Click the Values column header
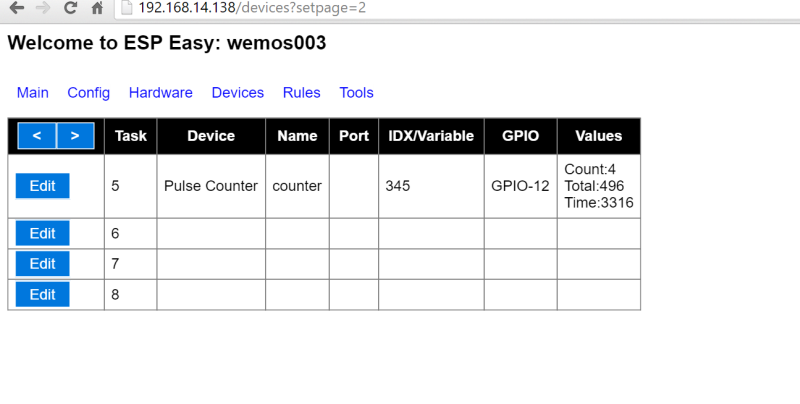The image size is (800, 404). pyautogui.click(x=599, y=136)
